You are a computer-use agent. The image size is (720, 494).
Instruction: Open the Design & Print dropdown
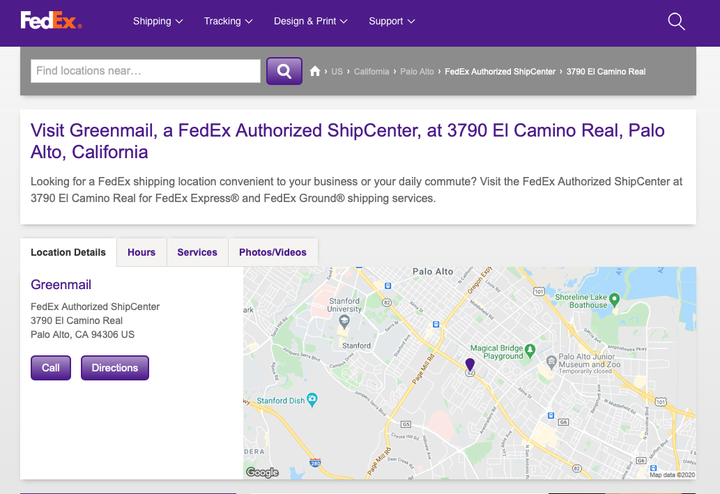point(310,21)
